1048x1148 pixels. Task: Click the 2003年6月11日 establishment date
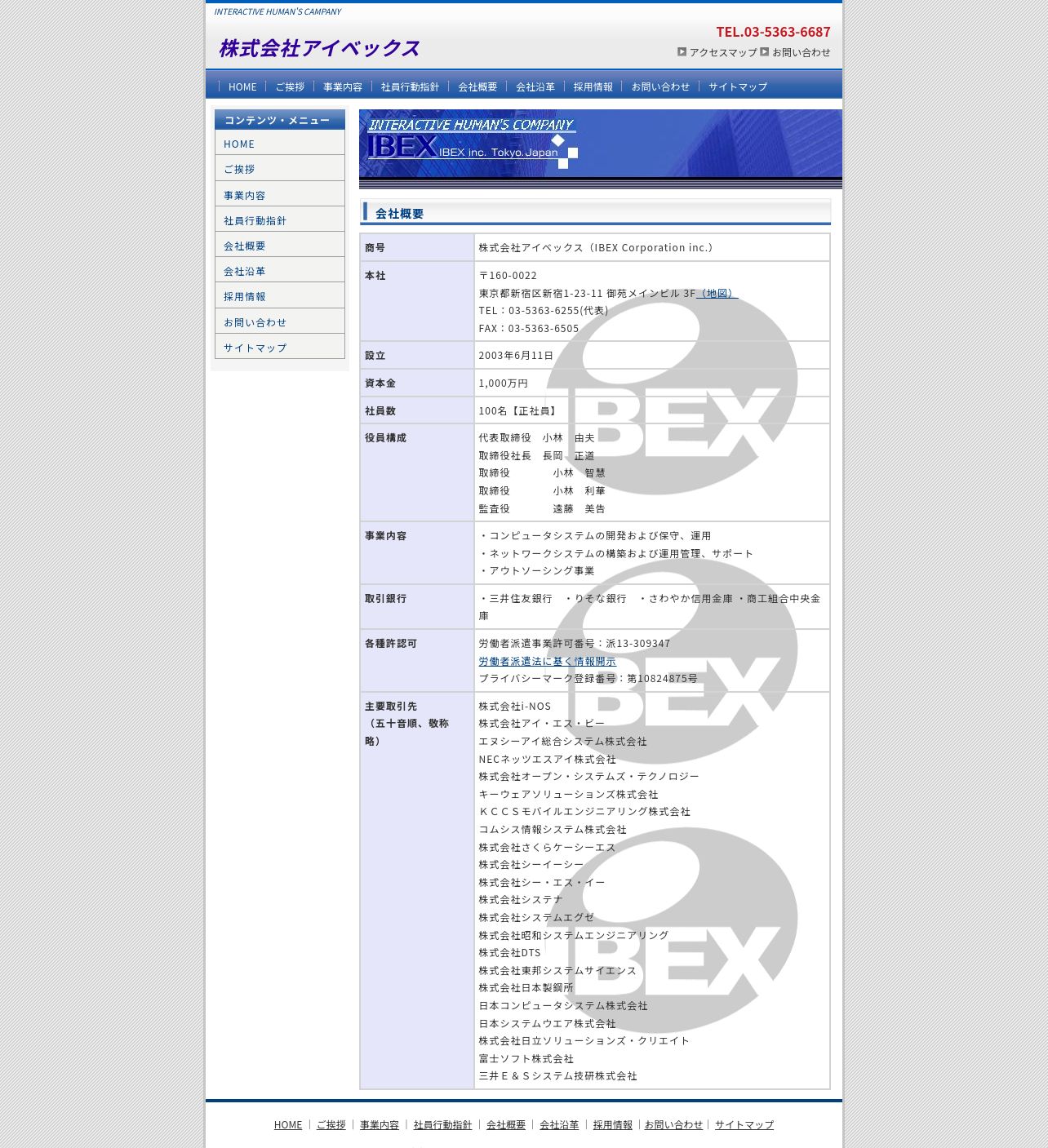[x=516, y=355]
